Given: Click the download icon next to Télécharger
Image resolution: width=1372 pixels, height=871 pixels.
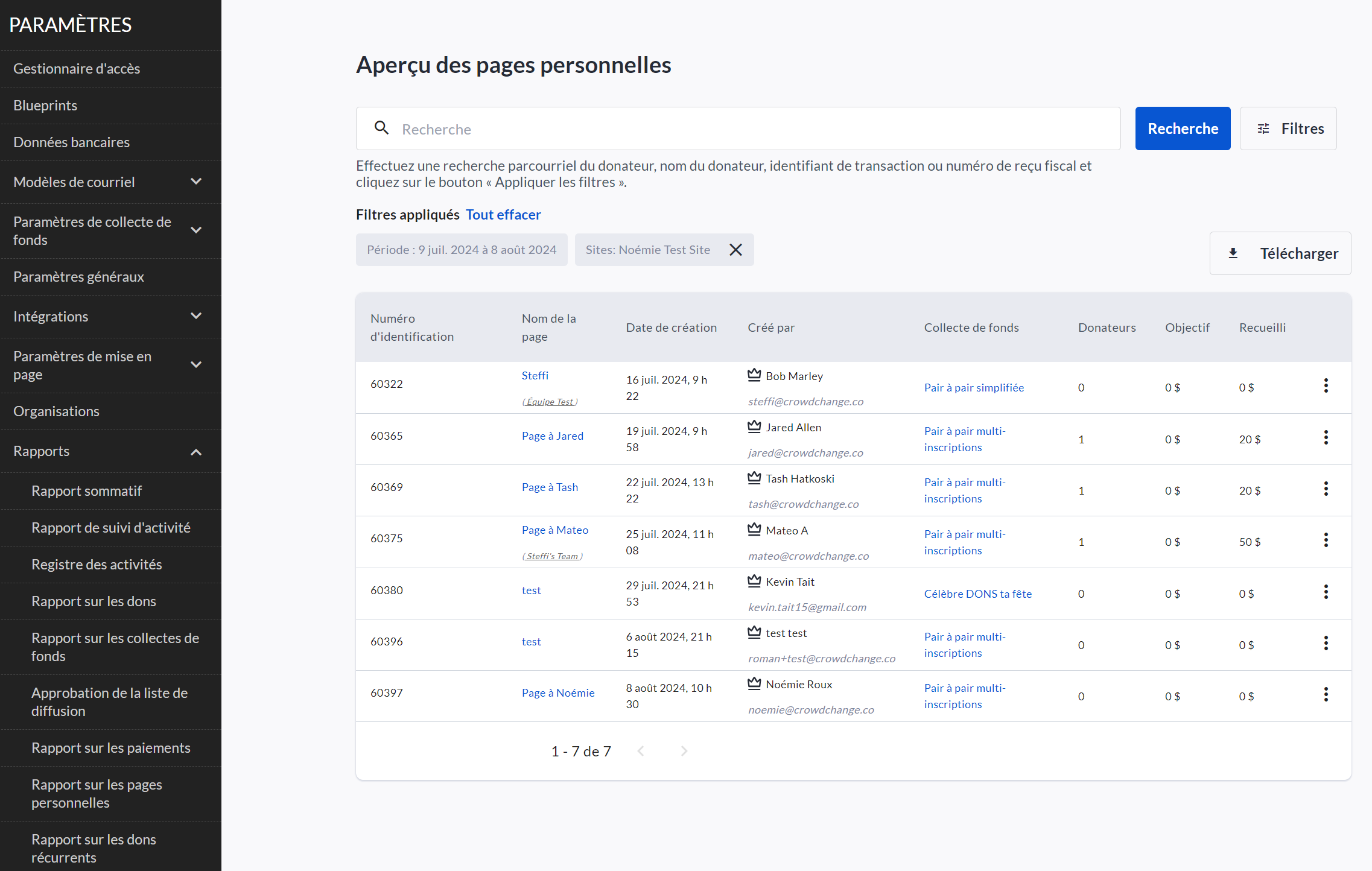Looking at the screenshot, I should click(x=1233, y=253).
